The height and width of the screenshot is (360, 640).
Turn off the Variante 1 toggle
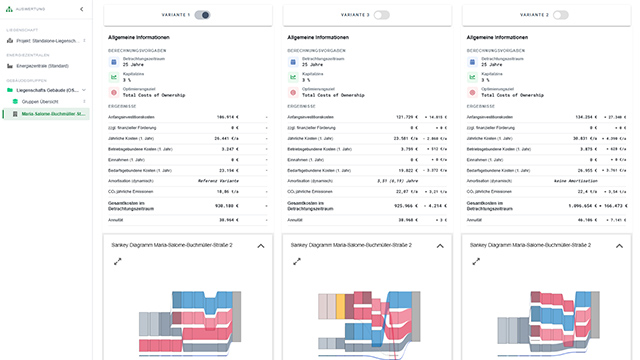(x=202, y=15)
